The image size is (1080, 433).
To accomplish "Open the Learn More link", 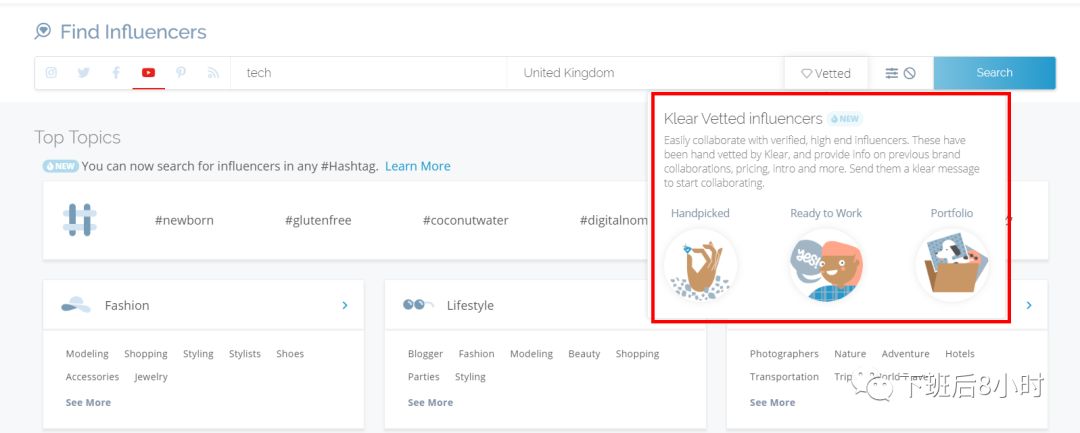I will 417,166.
